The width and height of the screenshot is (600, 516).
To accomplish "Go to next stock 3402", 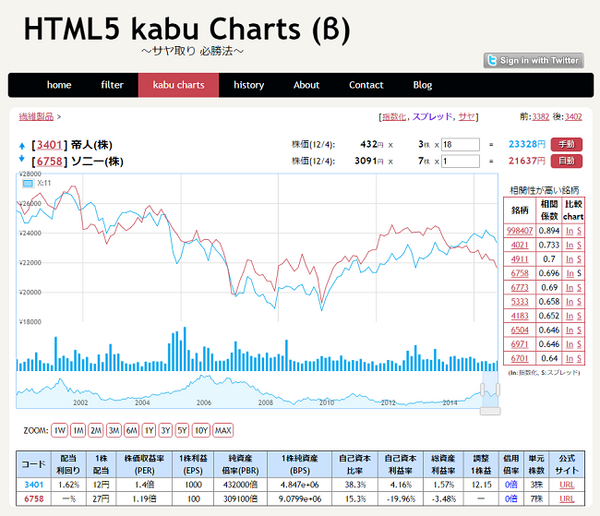I will pos(573,117).
